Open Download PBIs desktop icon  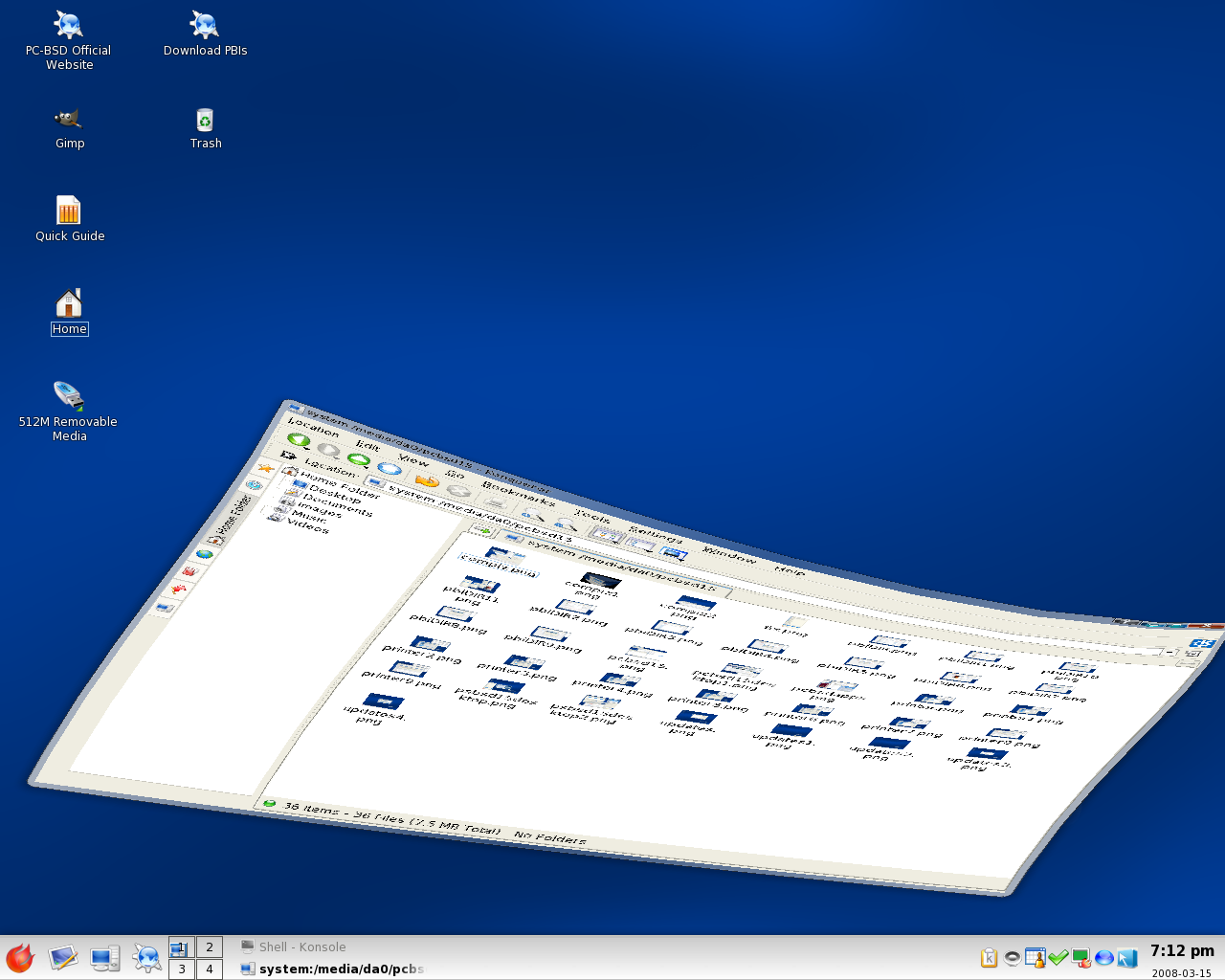click(x=205, y=34)
